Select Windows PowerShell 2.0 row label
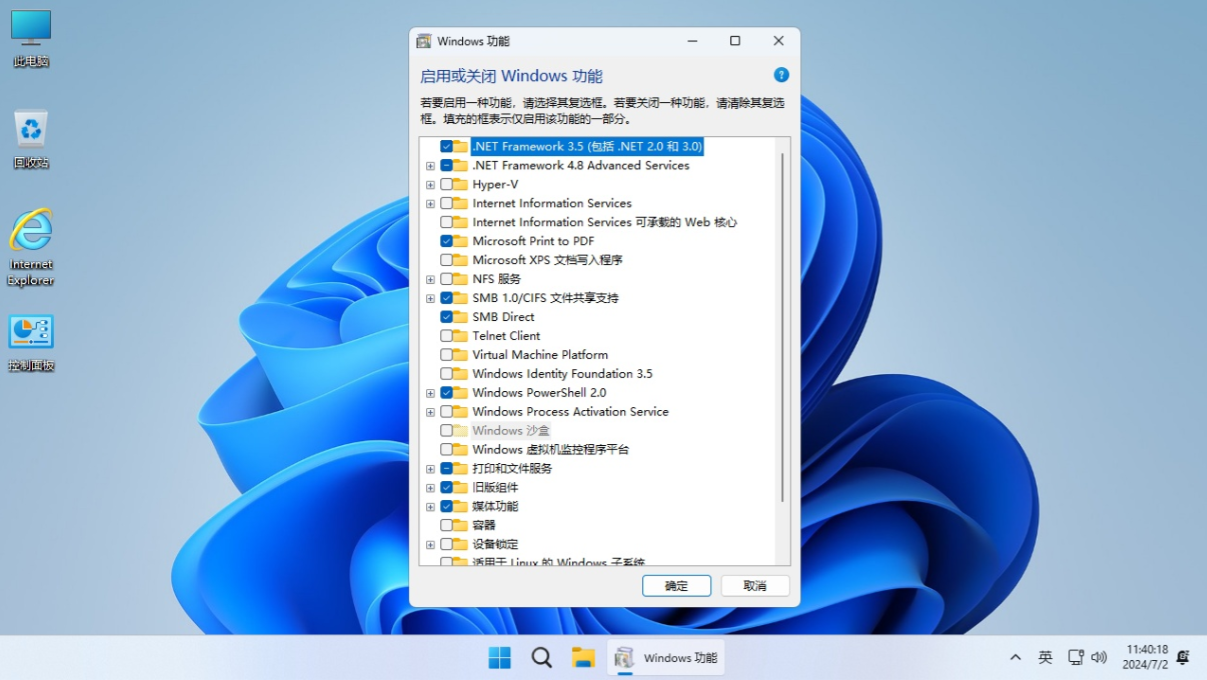Screen dimensions: 1207x680 (x=539, y=393)
